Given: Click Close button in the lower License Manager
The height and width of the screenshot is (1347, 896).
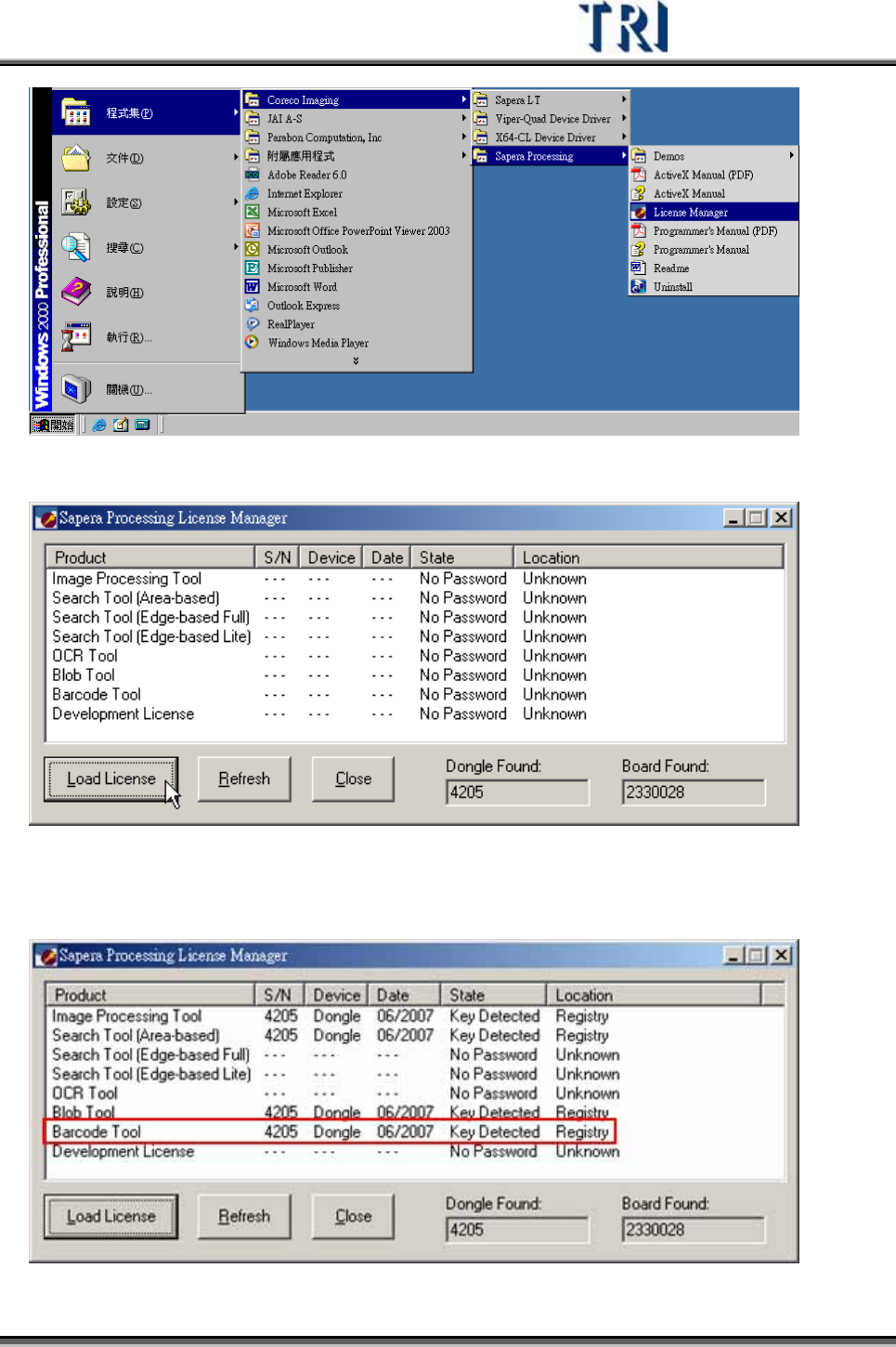Looking at the screenshot, I should pos(353,1216).
